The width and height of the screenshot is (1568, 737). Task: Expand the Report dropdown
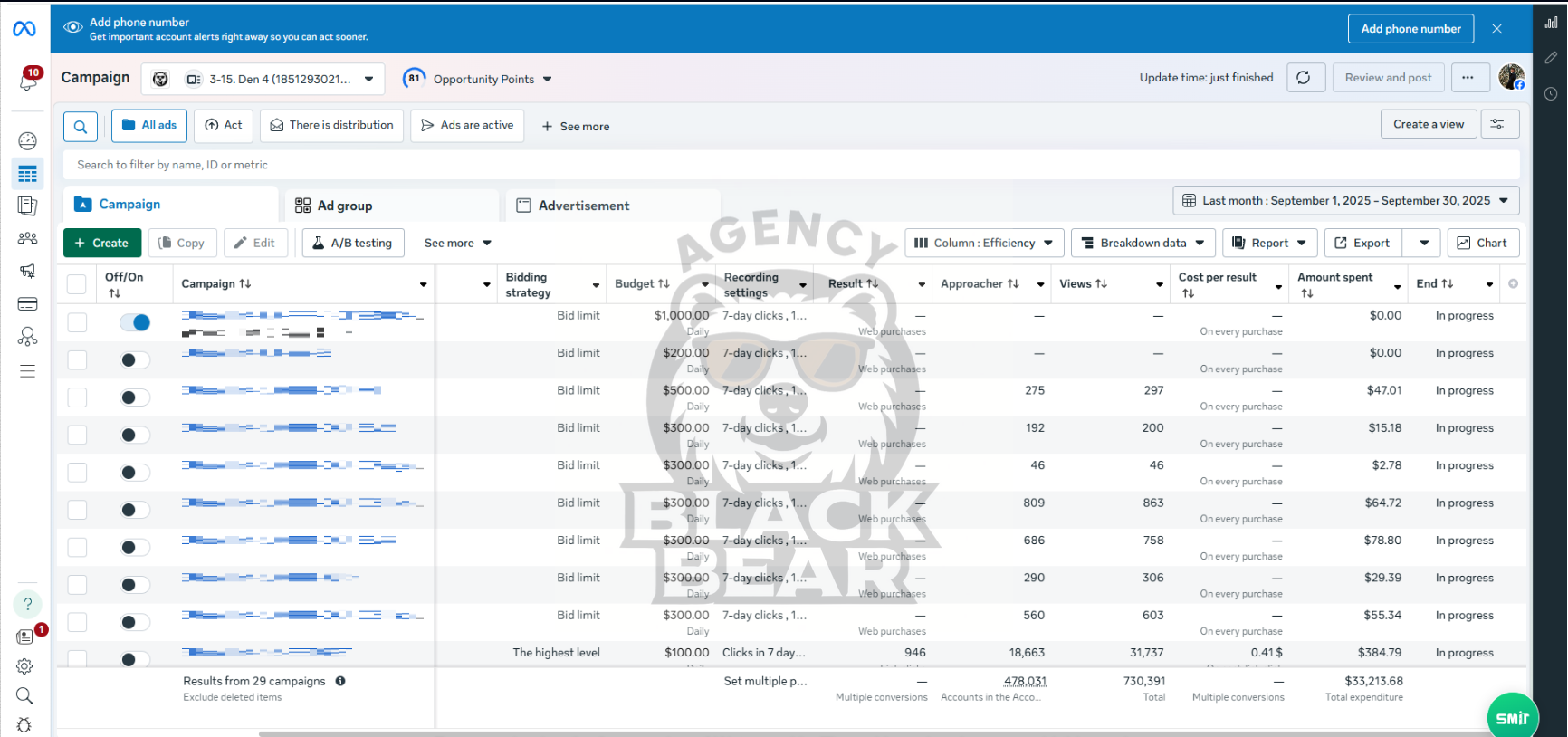(1270, 243)
